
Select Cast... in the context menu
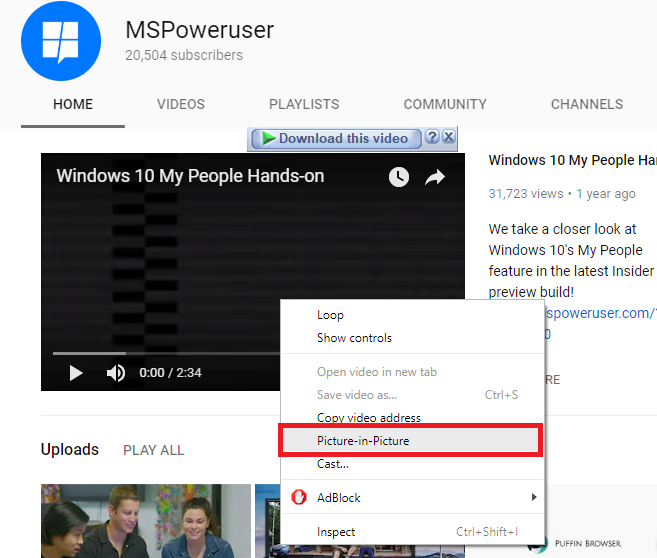pos(412,464)
